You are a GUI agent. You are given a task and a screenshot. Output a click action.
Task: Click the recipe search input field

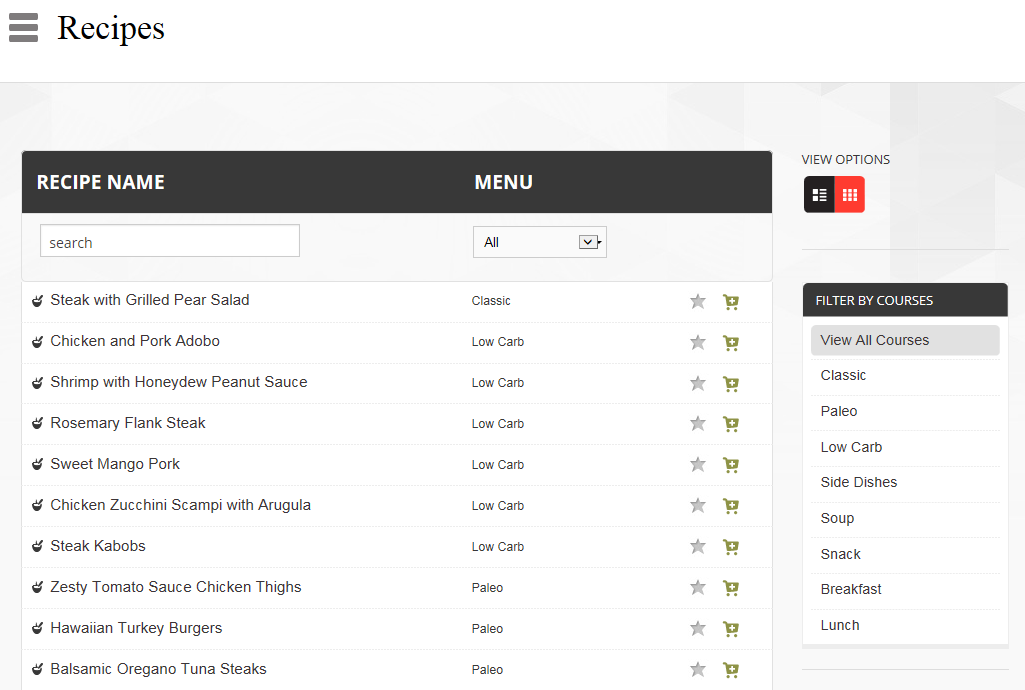click(170, 242)
